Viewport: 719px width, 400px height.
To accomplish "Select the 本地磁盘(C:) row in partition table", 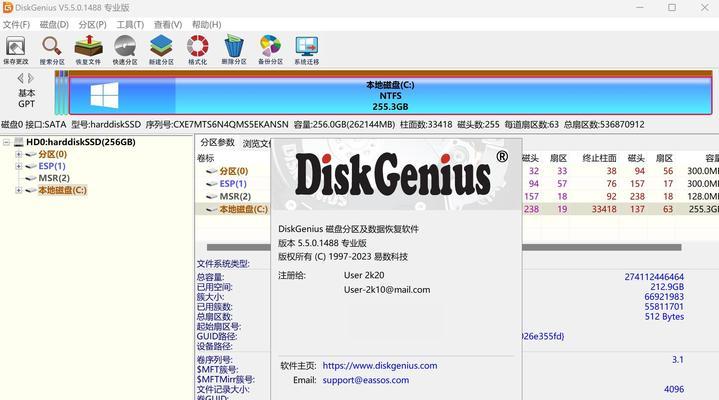I will click(x=243, y=209).
